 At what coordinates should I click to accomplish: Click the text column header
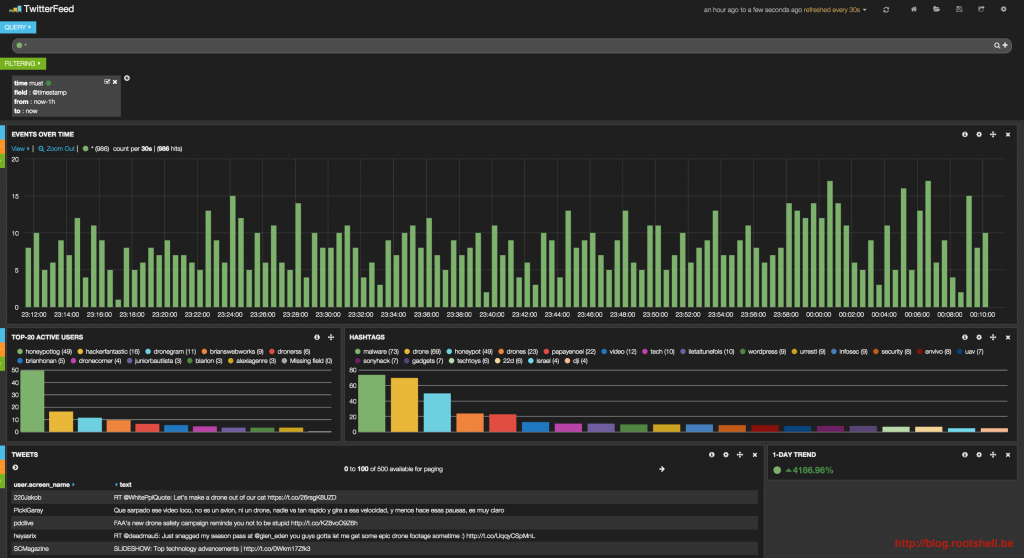click(x=123, y=485)
